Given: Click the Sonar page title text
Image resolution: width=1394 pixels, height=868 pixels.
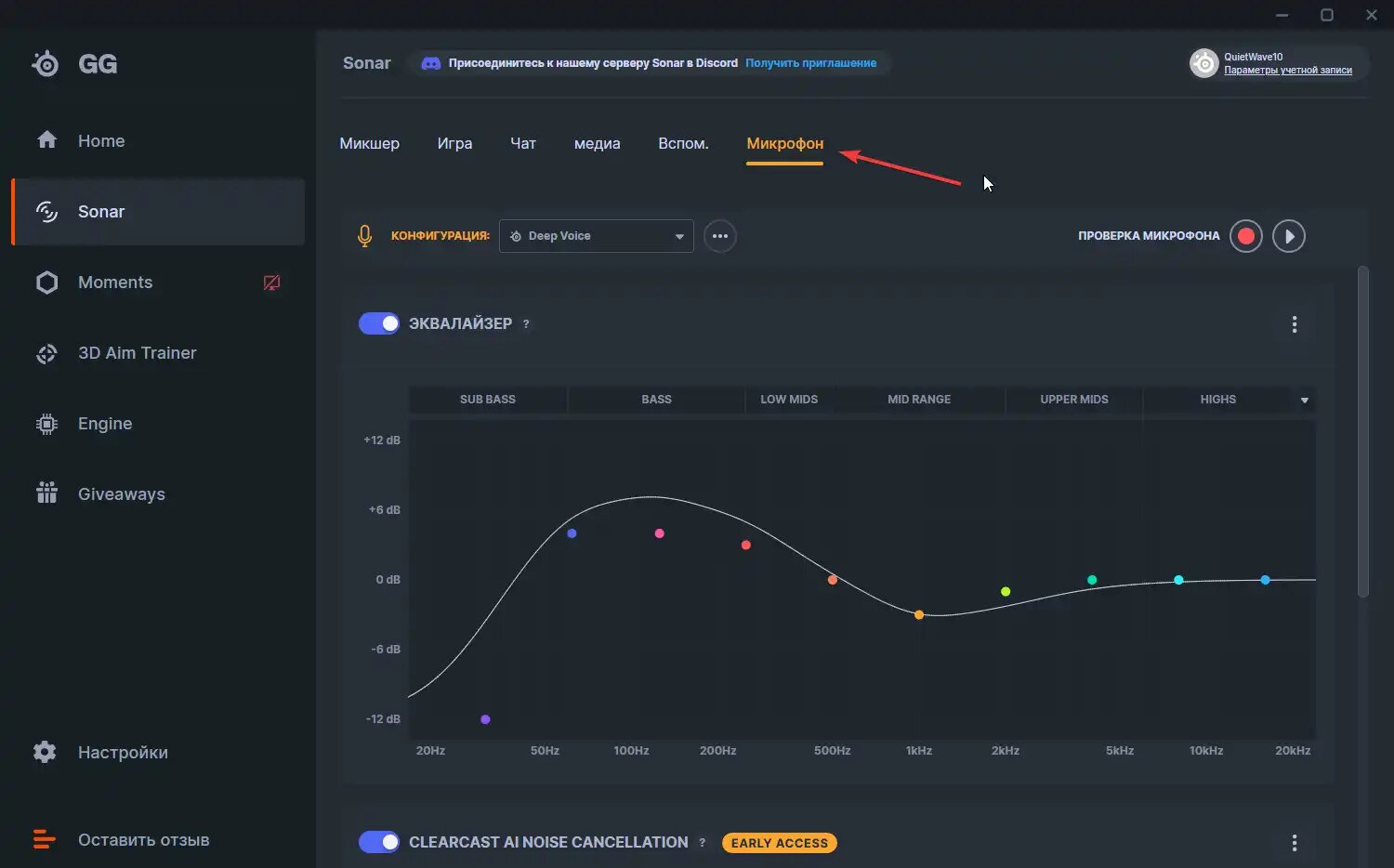Looking at the screenshot, I should tap(367, 63).
